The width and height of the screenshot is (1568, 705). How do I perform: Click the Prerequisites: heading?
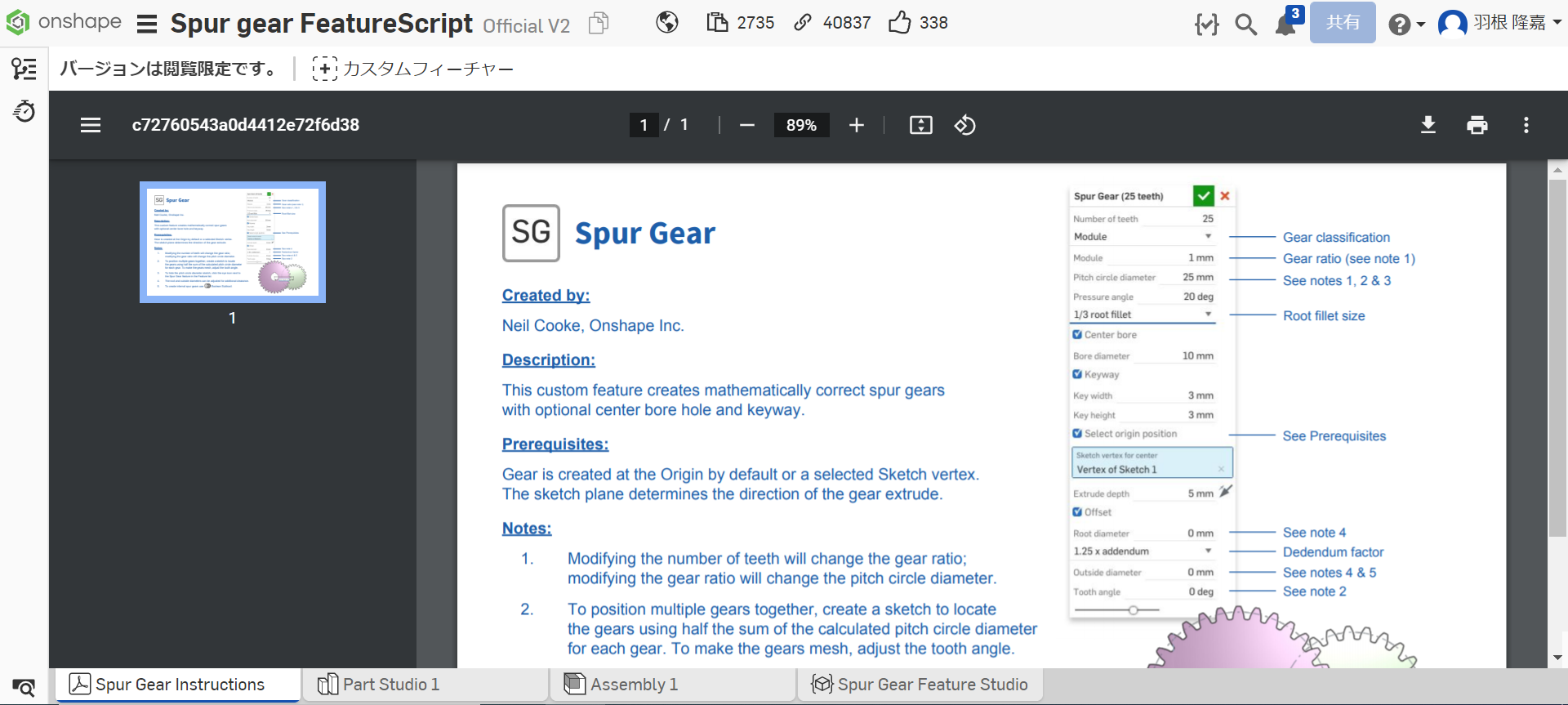[x=555, y=444]
